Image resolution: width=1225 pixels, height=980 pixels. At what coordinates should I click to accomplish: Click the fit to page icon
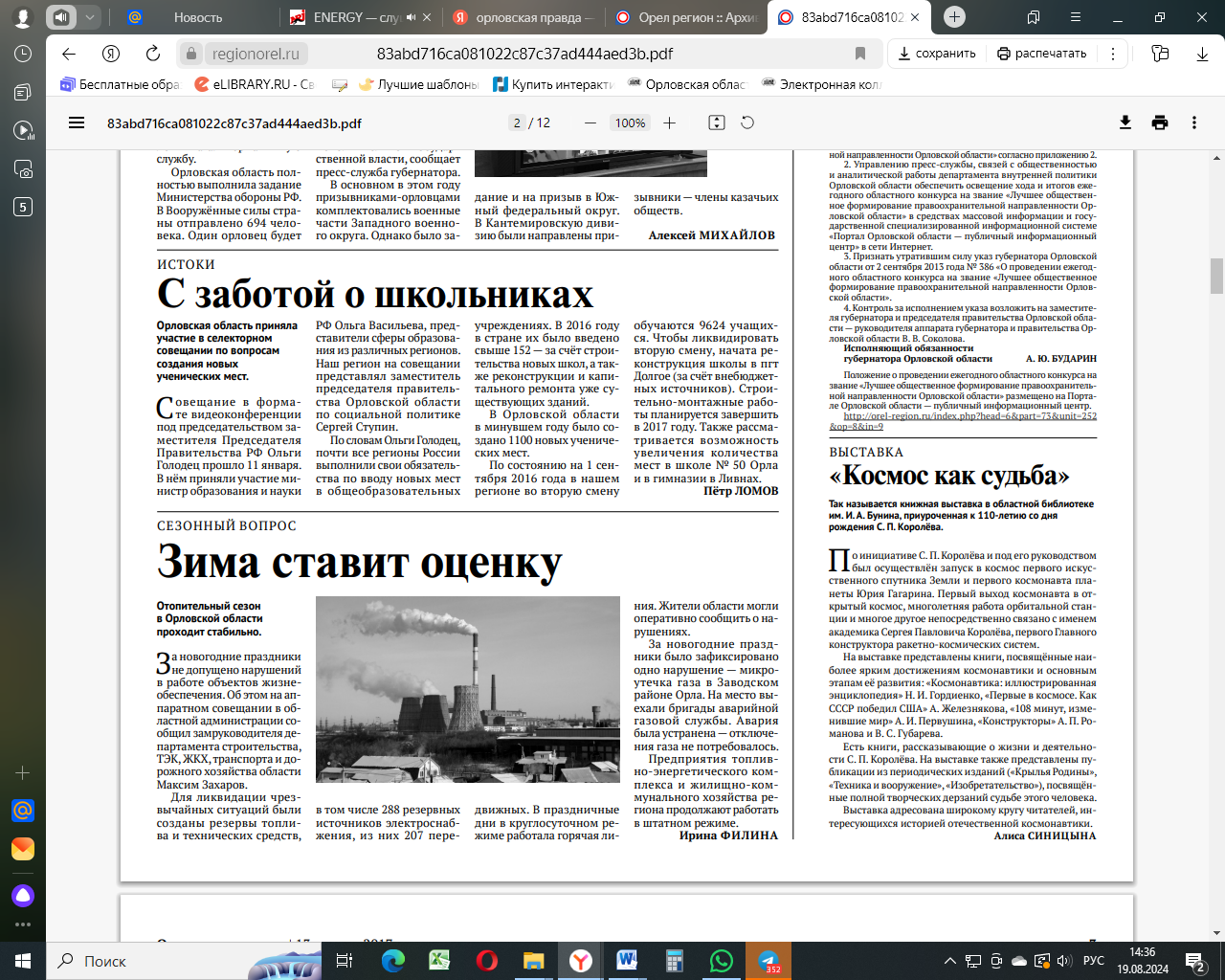717,122
